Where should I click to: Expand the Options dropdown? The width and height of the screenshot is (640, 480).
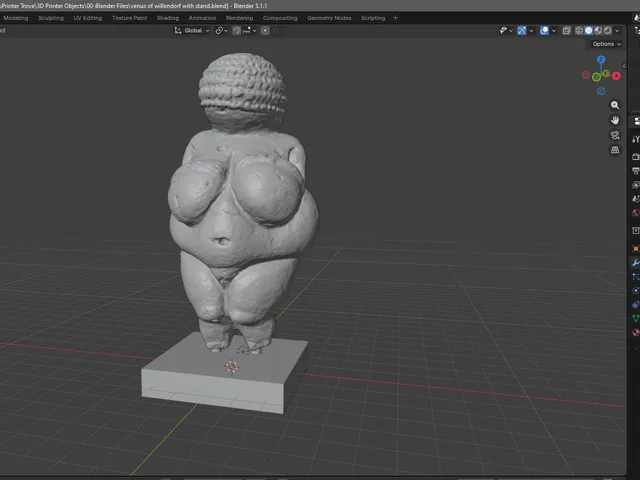point(607,44)
